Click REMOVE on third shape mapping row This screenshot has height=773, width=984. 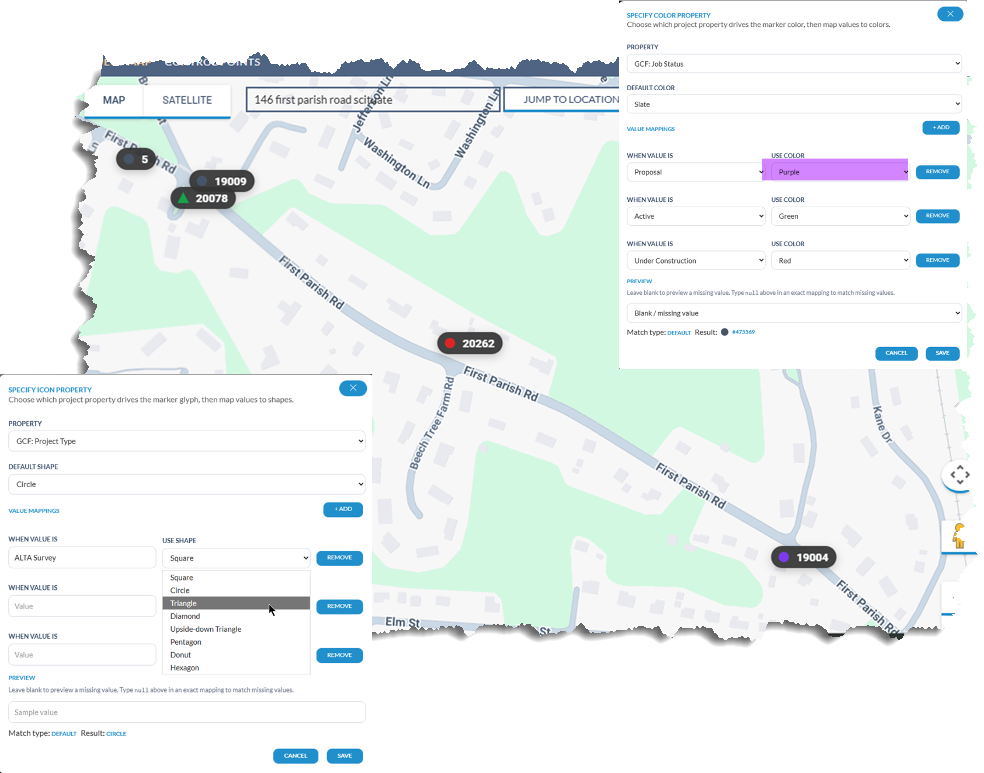point(340,655)
